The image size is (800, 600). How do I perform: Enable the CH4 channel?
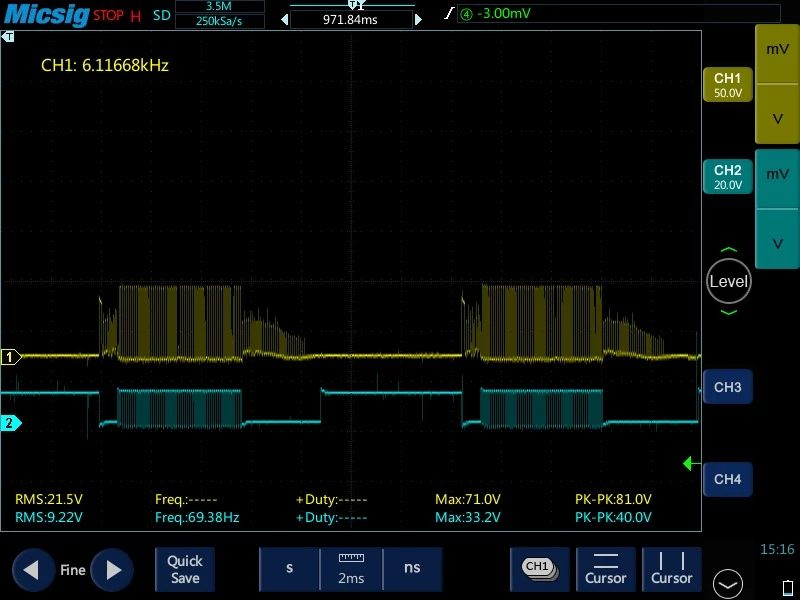(x=728, y=479)
